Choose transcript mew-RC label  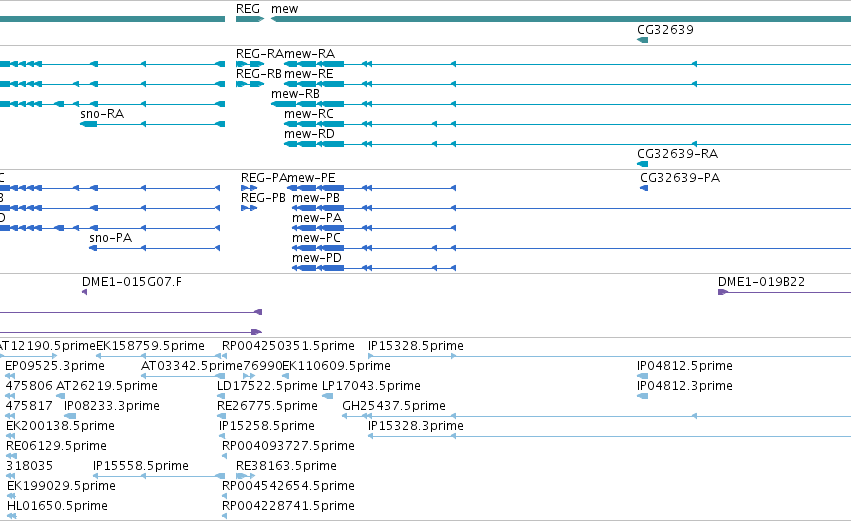coord(308,113)
